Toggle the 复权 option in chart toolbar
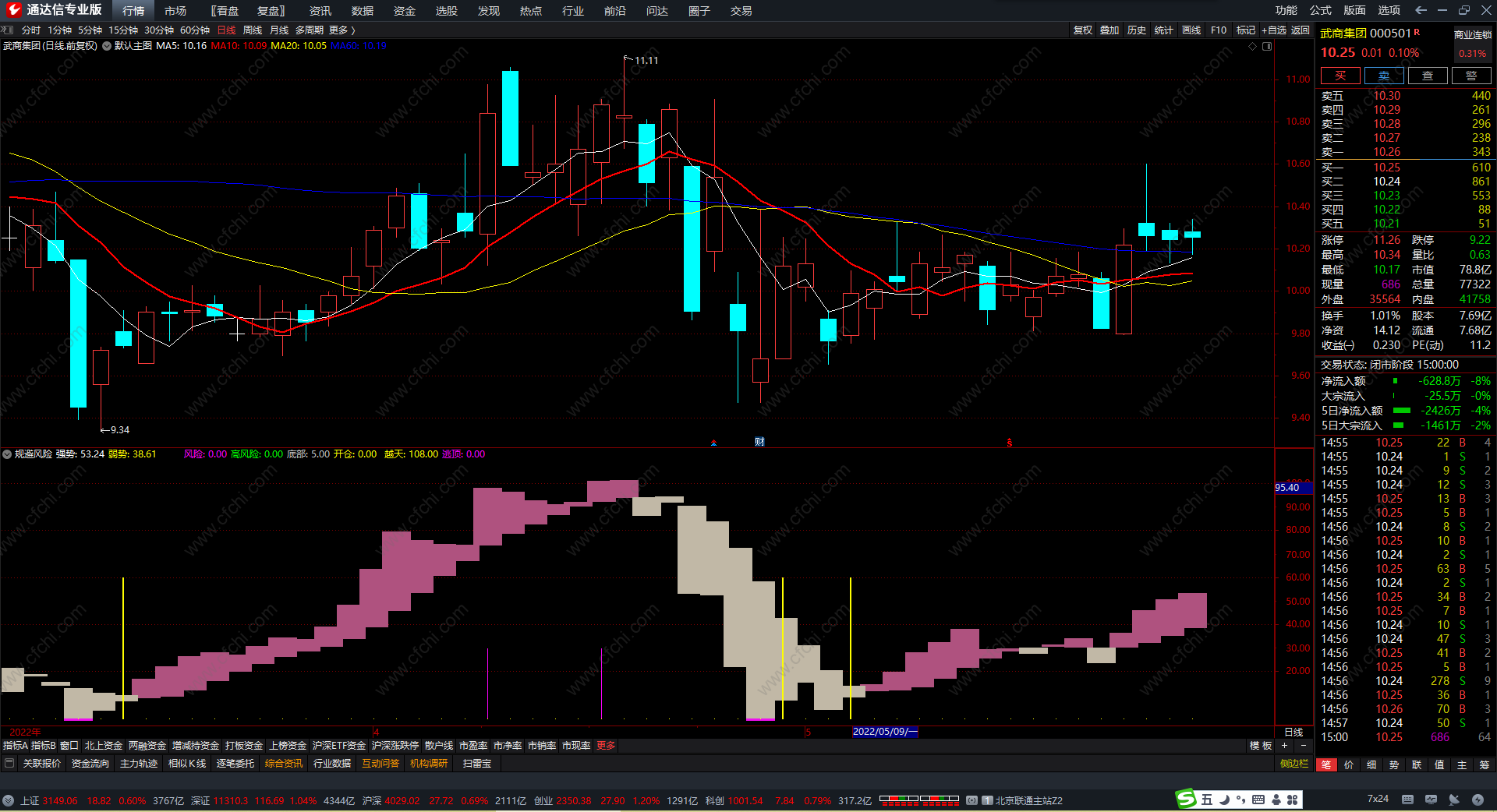The width and height of the screenshot is (1497, 812). 1082,30
